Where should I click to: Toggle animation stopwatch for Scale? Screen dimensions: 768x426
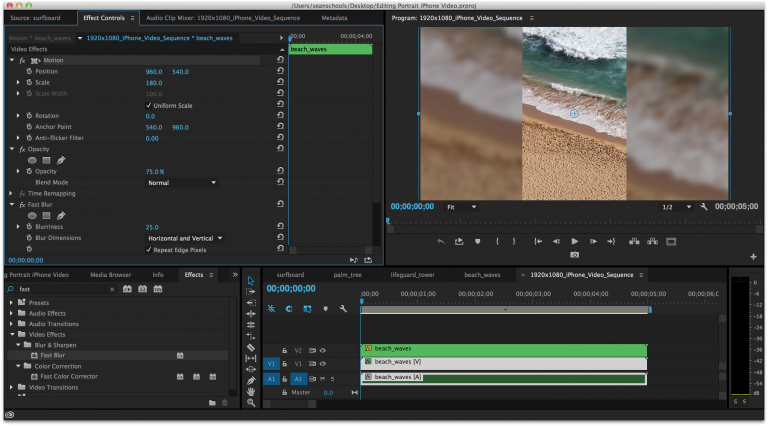(29, 82)
